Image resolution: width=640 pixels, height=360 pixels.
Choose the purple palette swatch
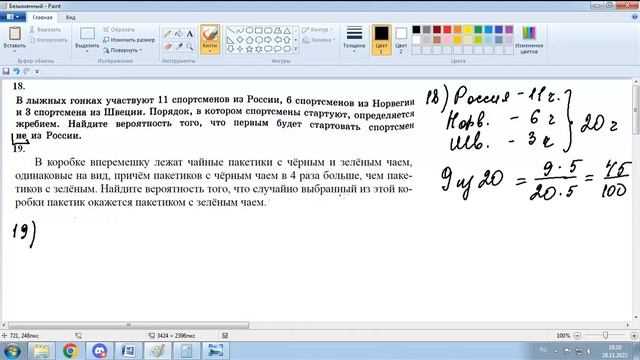509,29
